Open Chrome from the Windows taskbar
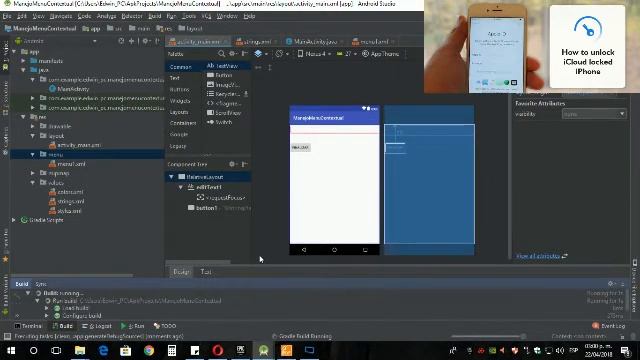Image resolution: width=640 pixels, height=360 pixels. (x=149, y=350)
